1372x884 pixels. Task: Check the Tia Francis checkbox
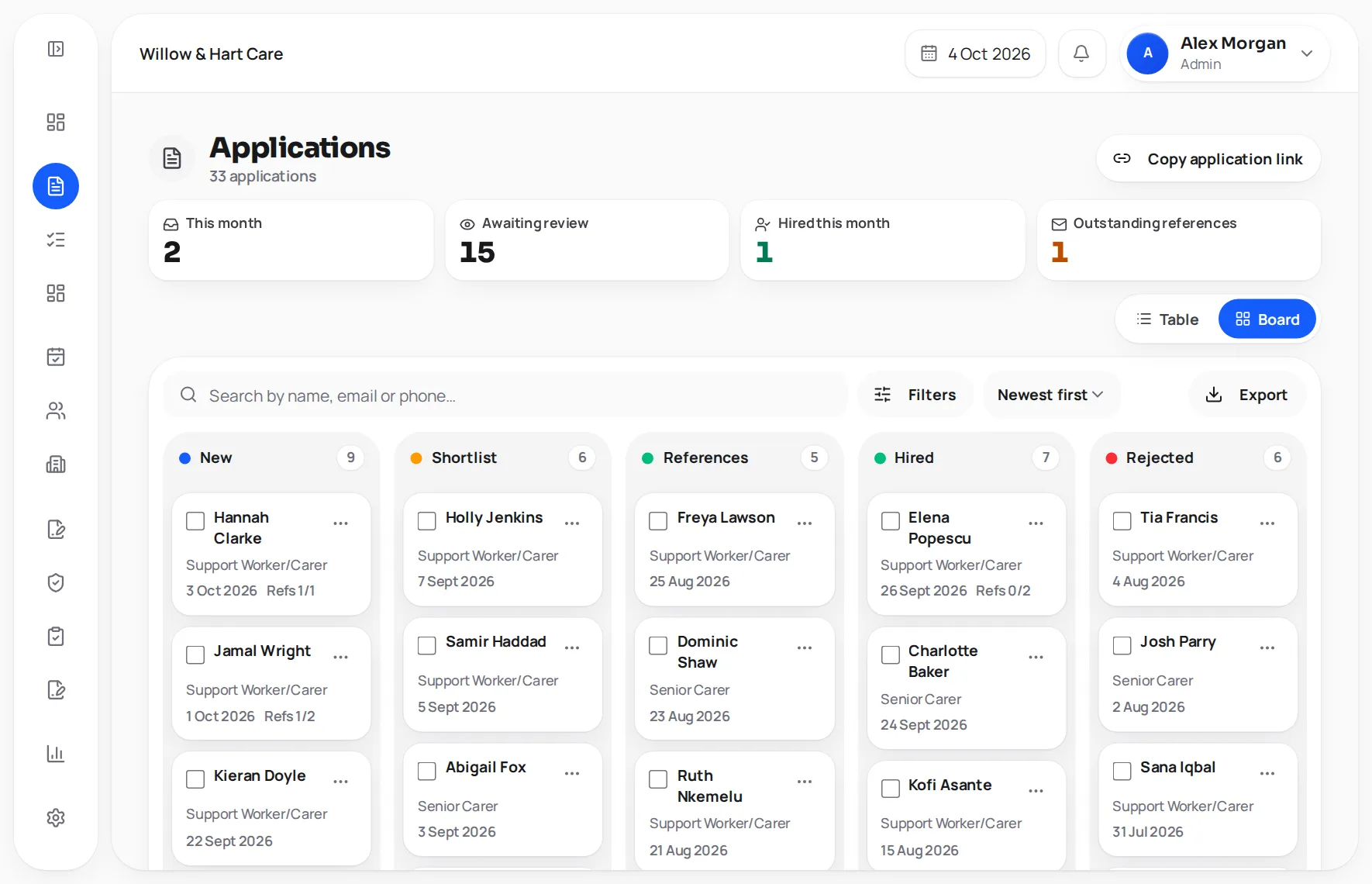pos(1122,521)
